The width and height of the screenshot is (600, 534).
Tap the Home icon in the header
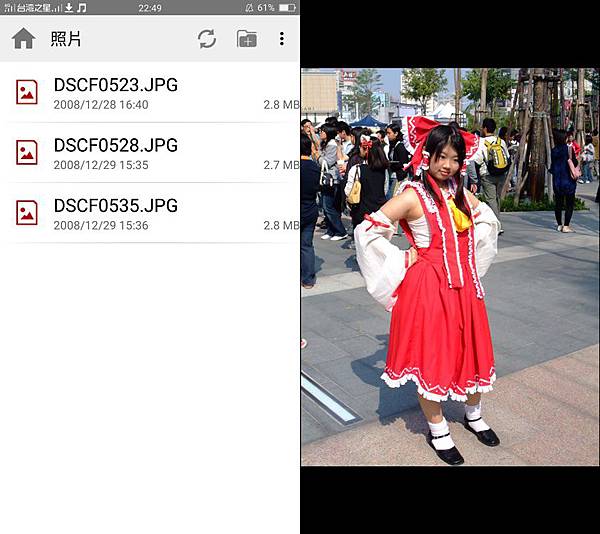23,39
